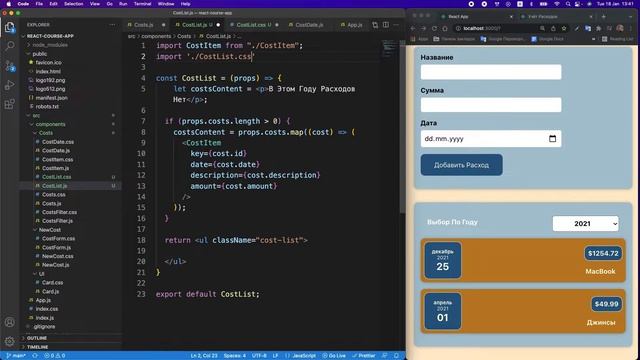
Task: Open the Search view in activity bar
Action: point(9,46)
